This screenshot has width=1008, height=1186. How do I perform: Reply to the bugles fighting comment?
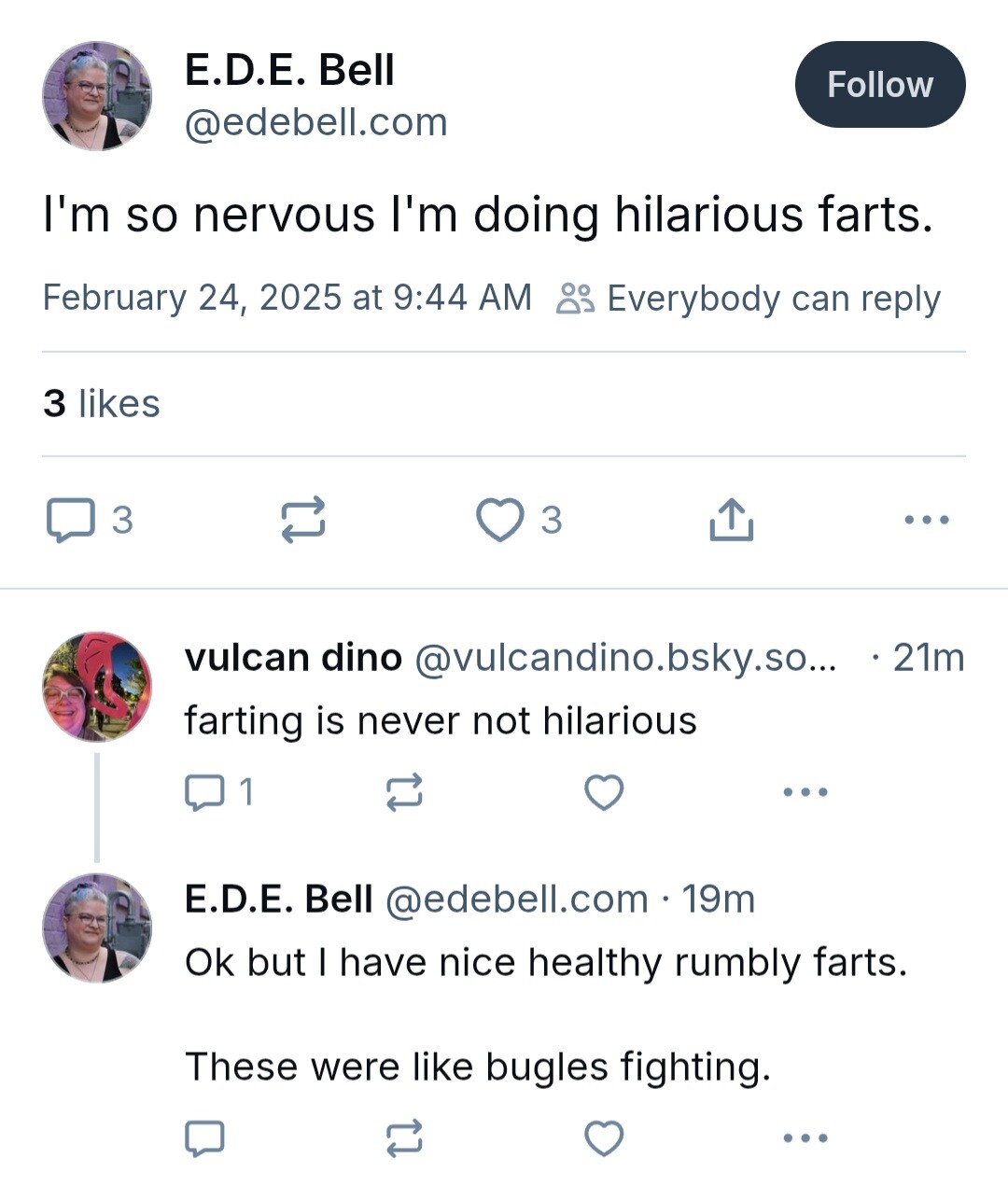(x=204, y=1138)
